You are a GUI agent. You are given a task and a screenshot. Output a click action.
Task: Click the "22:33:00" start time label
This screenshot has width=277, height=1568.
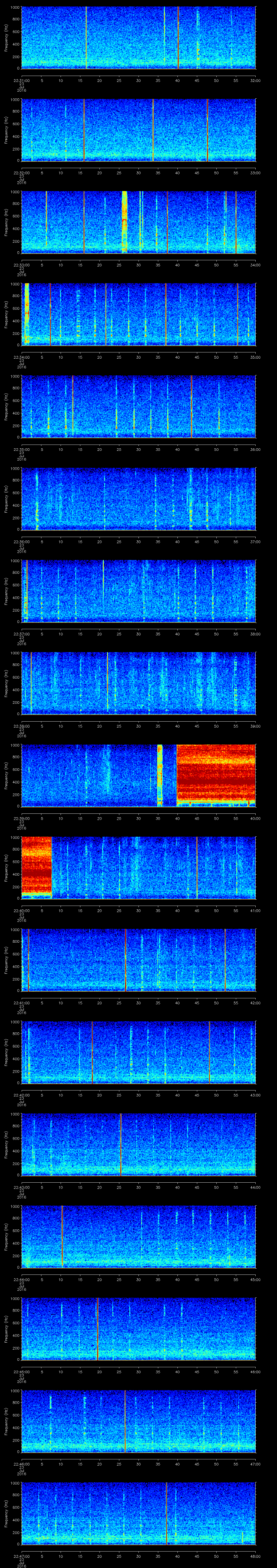click(21, 265)
